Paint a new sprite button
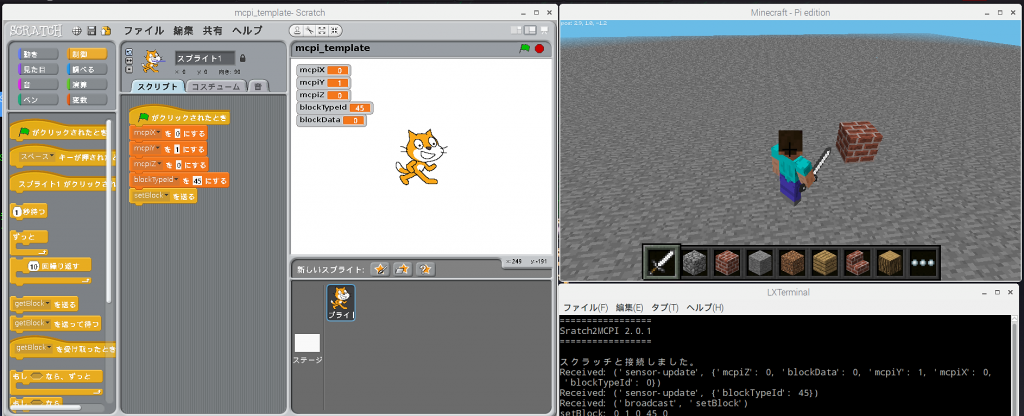1024x416 pixels. (380, 269)
